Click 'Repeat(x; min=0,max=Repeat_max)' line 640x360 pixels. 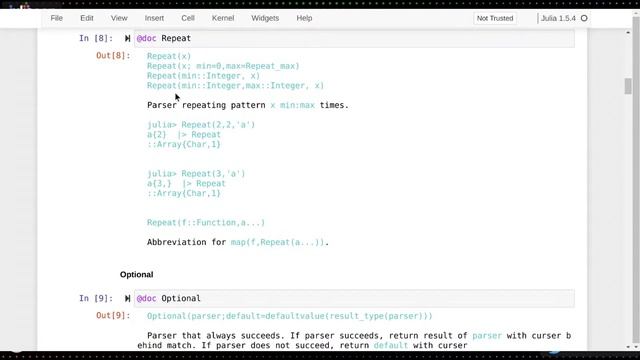tap(223, 66)
